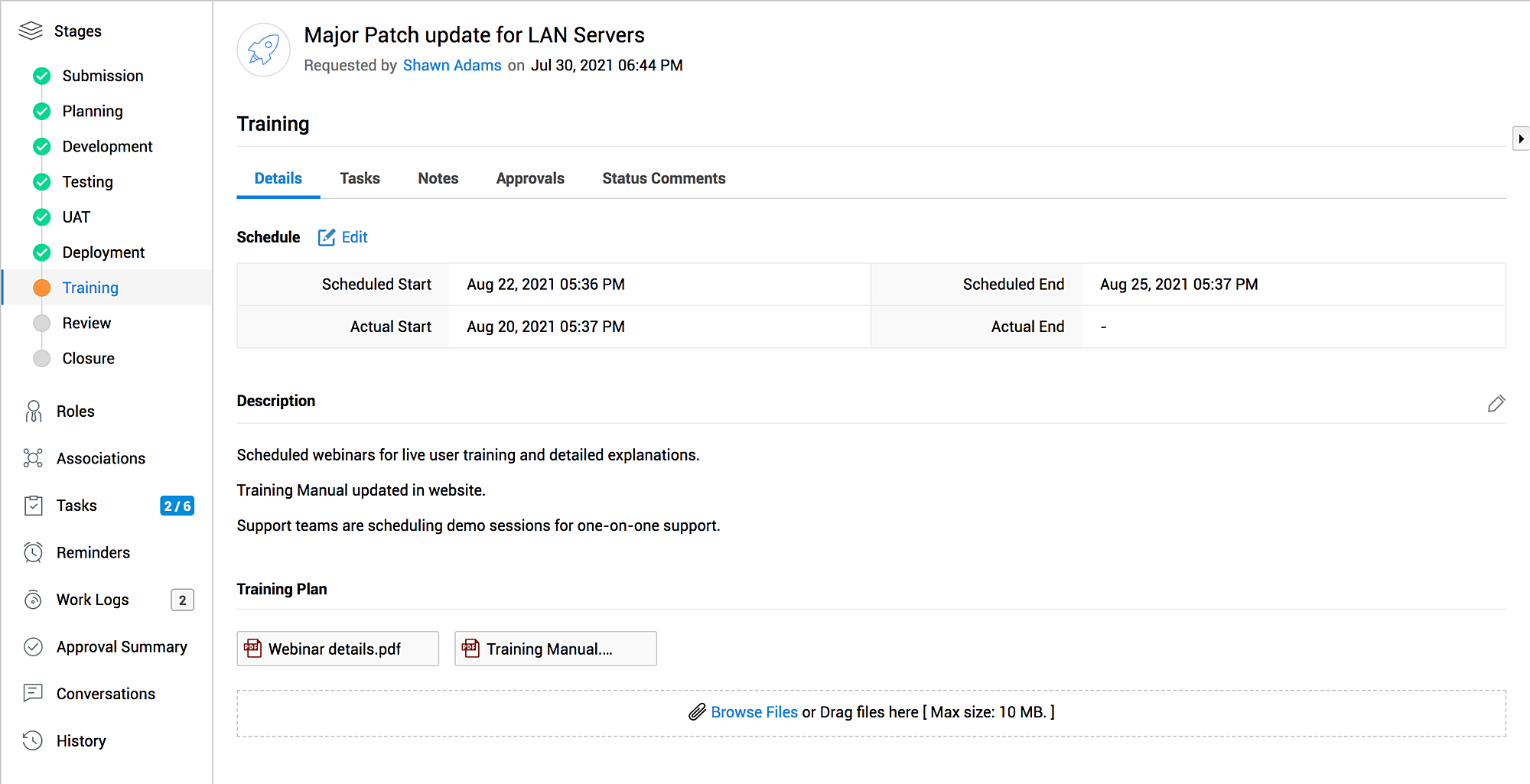Click the Work Logs count badge 2

182,600
